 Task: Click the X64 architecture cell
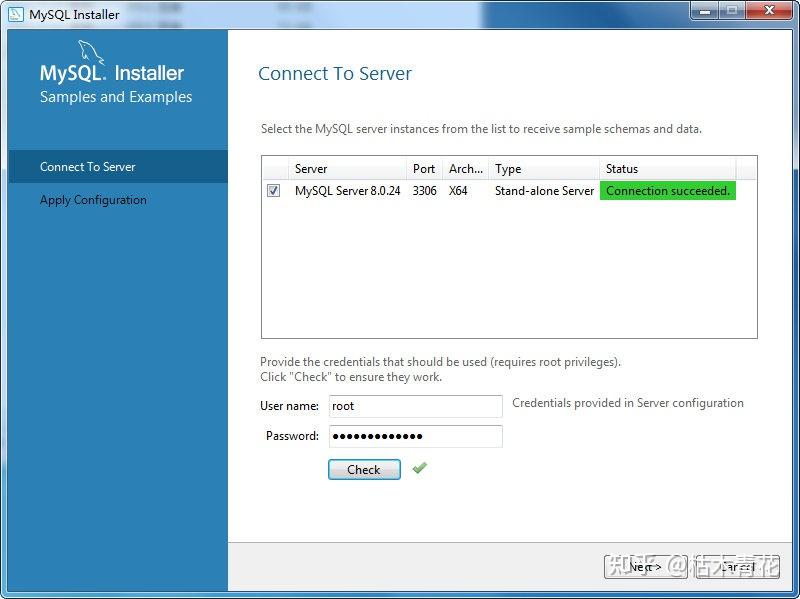(x=458, y=191)
